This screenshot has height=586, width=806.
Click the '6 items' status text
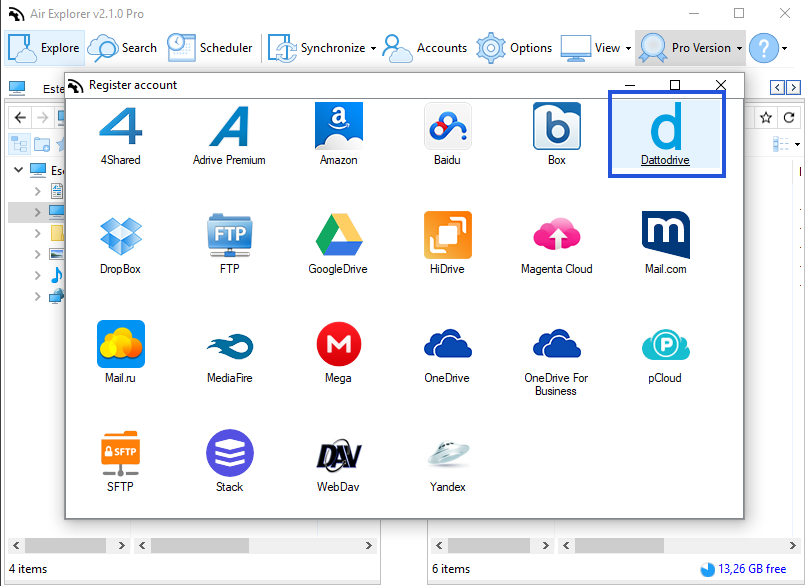pyautogui.click(x=451, y=569)
